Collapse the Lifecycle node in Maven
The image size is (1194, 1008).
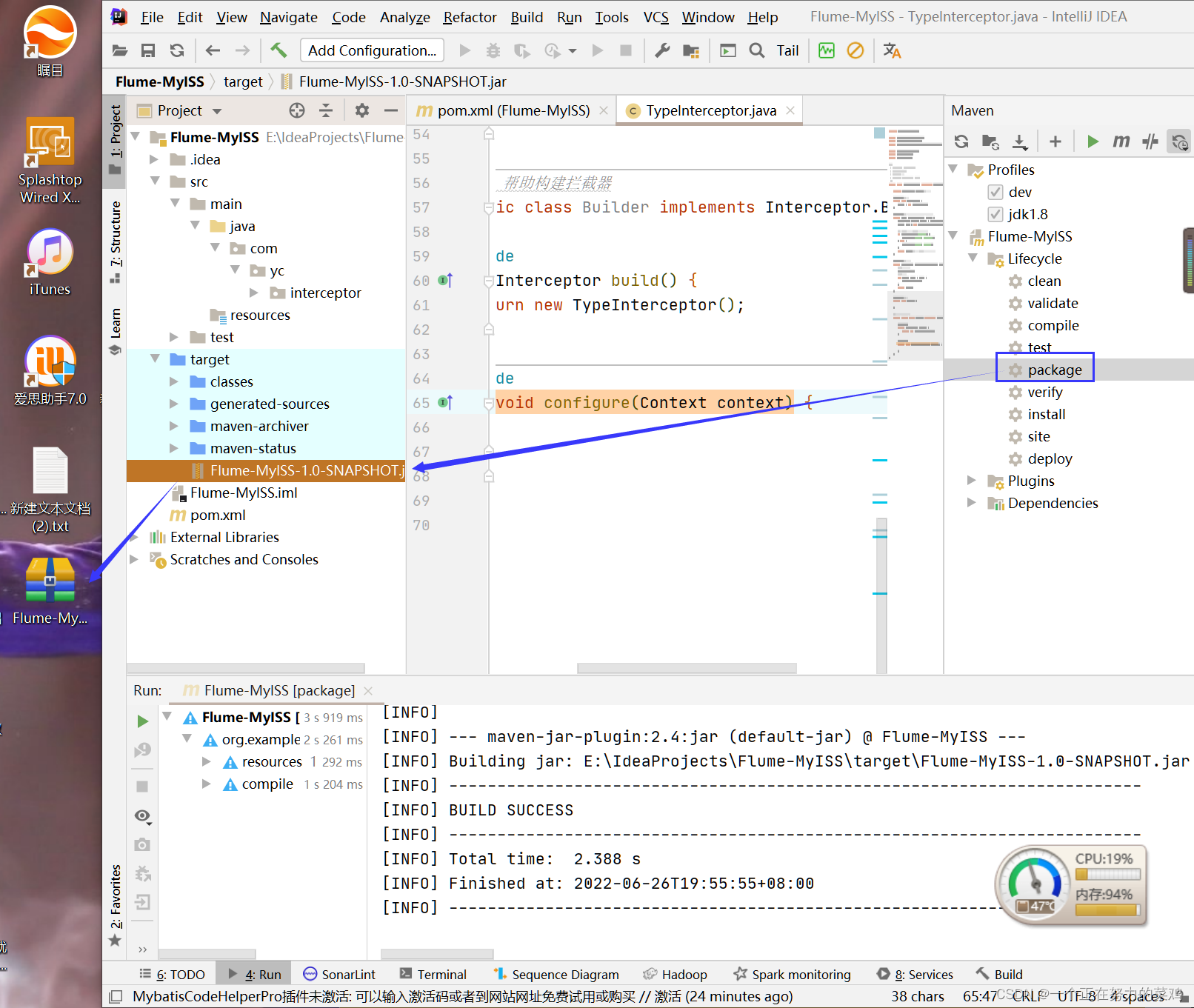(973, 258)
